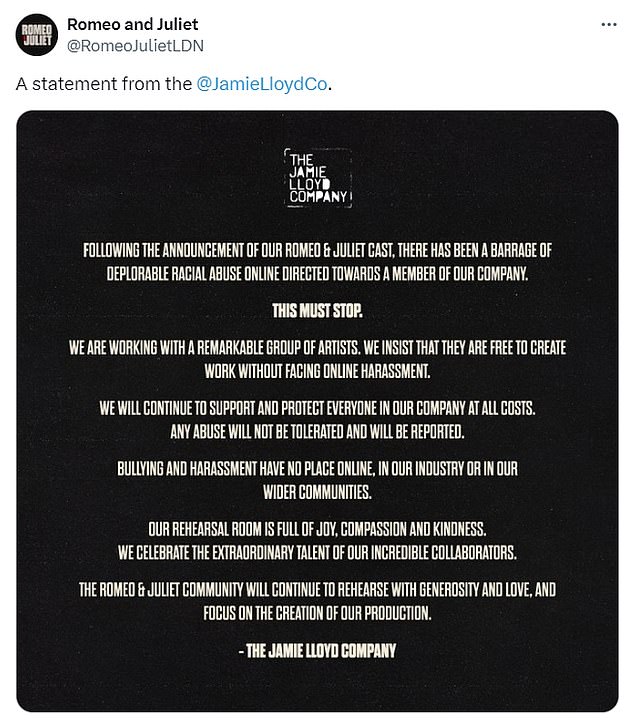
Task: Click the 'We celebrate the extraordinary talent' line
Action: (x=317, y=551)
